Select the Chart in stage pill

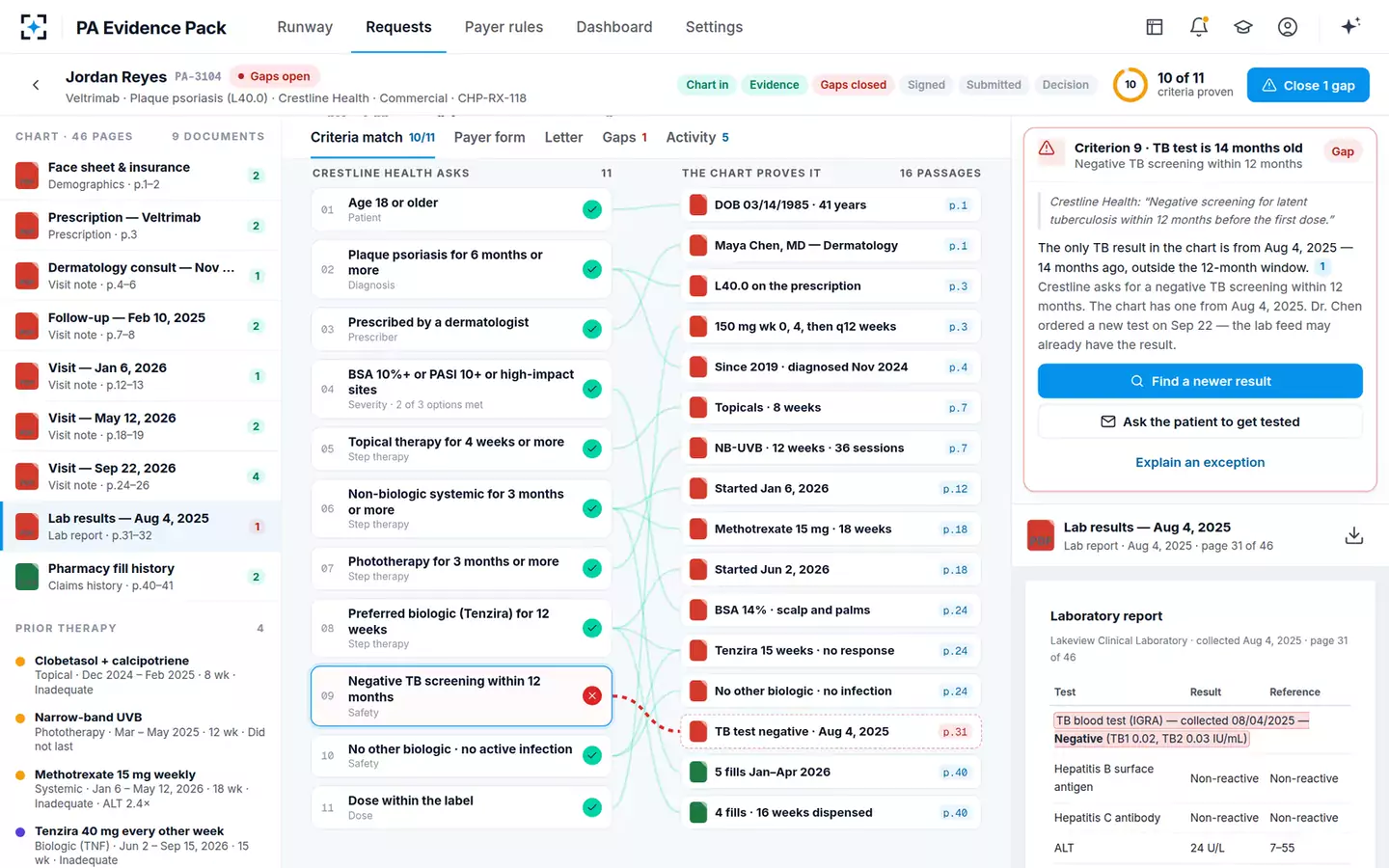click(707, 85)
